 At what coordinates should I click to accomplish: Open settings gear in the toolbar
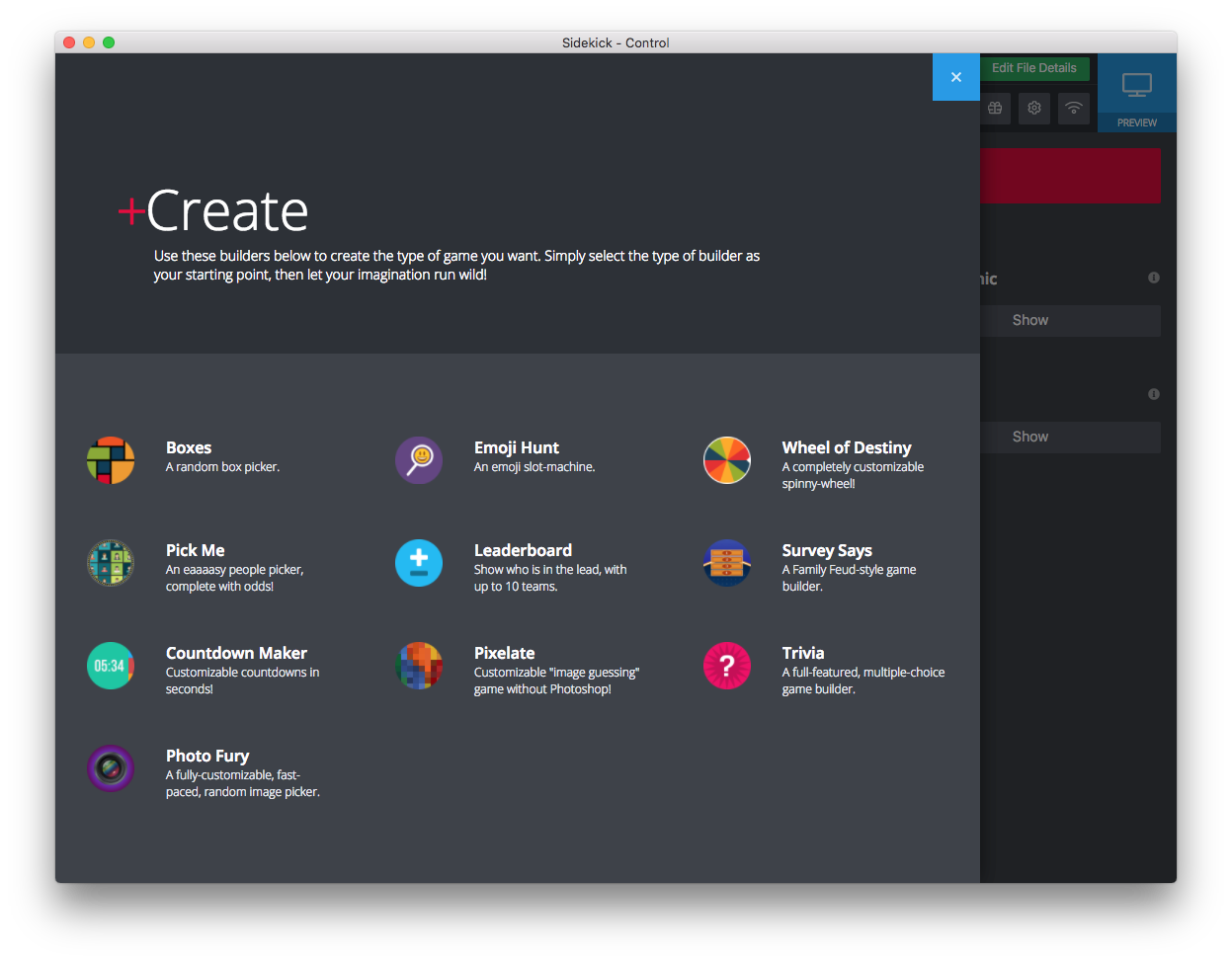click(1034, 108)
